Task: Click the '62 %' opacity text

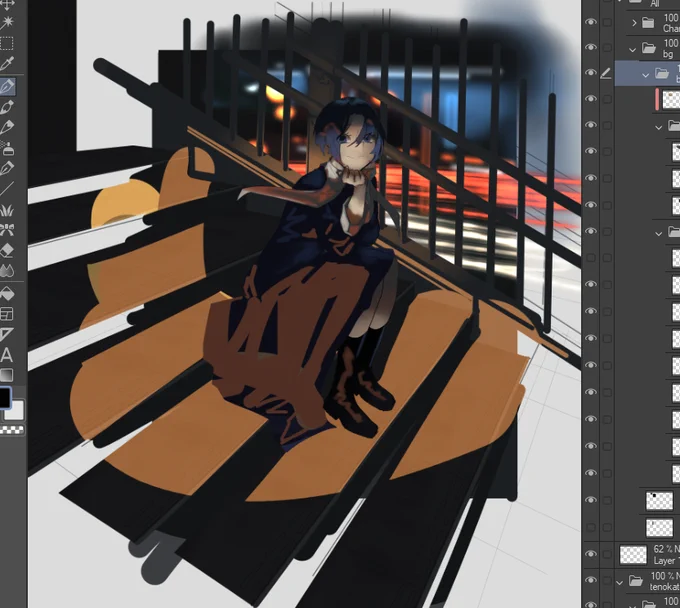Action: tap(664, 549)
